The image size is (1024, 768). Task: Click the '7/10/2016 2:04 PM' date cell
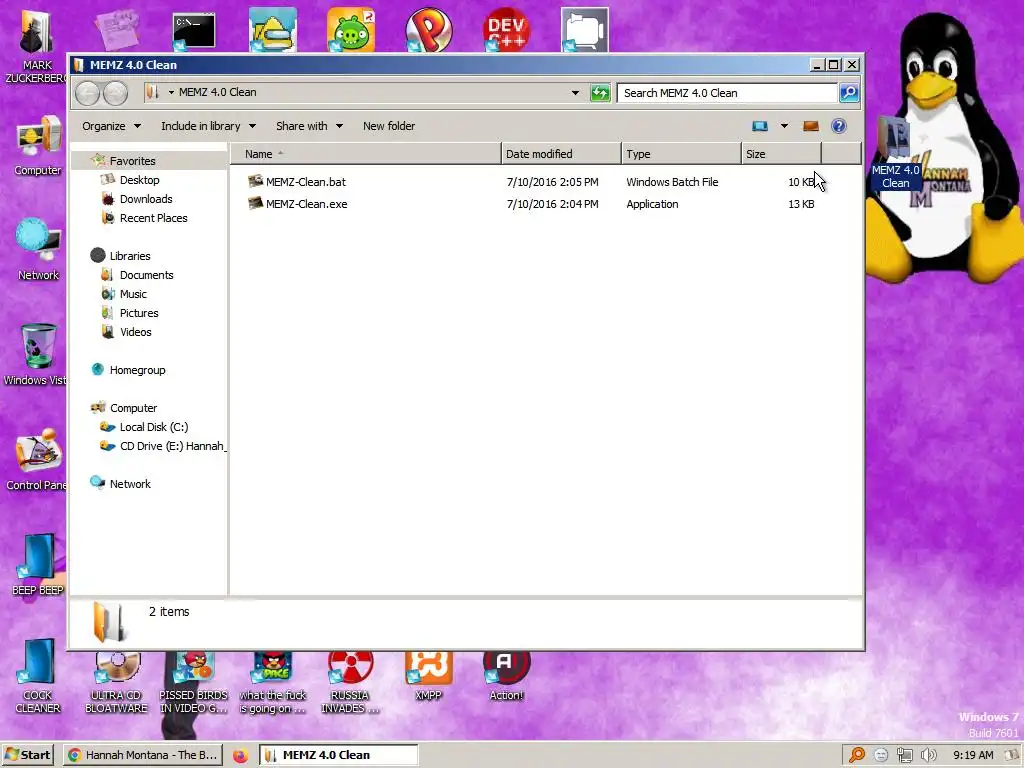click(552, 204)
